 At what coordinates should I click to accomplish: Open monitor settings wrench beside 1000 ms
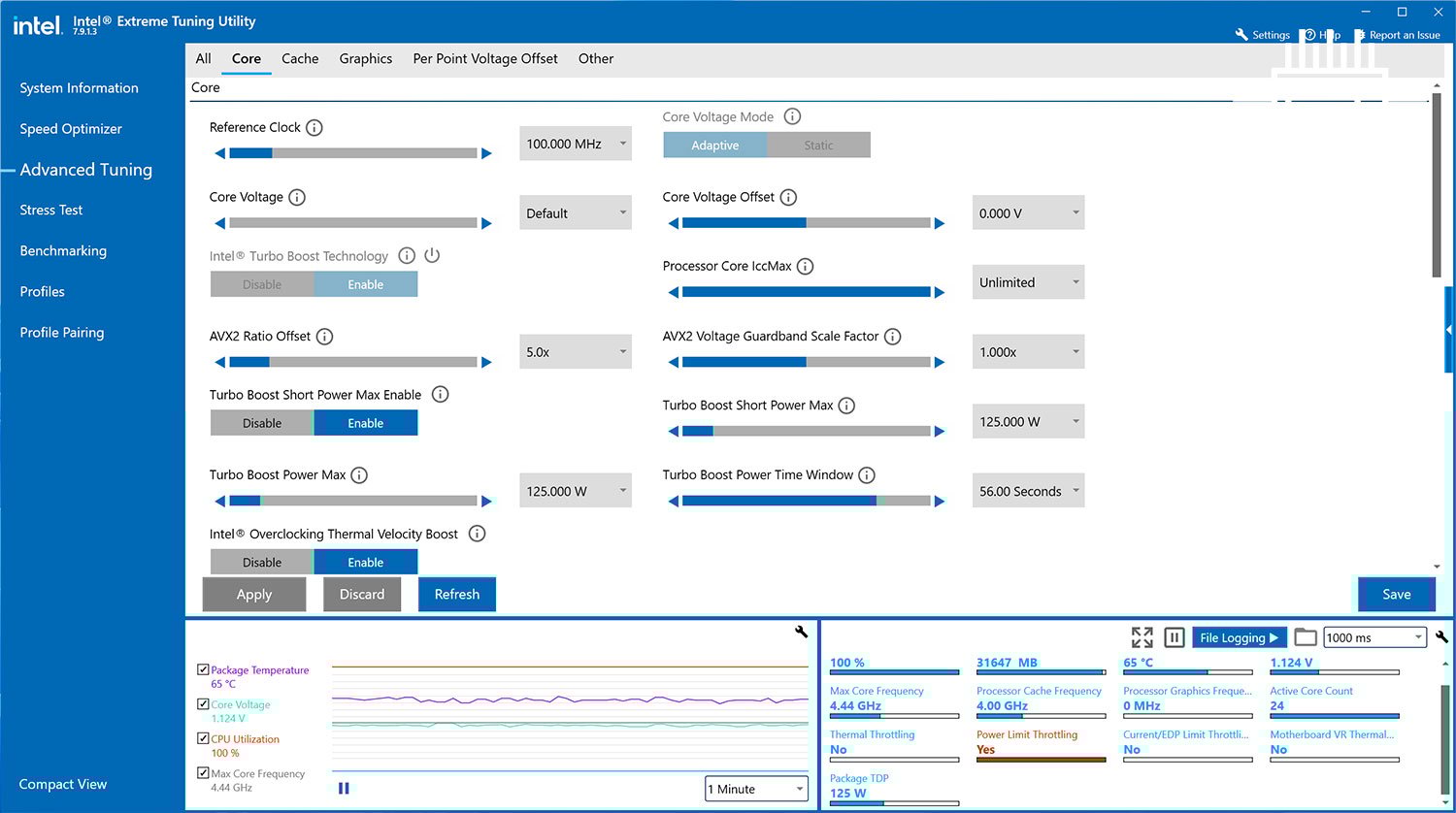(1441, 637)
